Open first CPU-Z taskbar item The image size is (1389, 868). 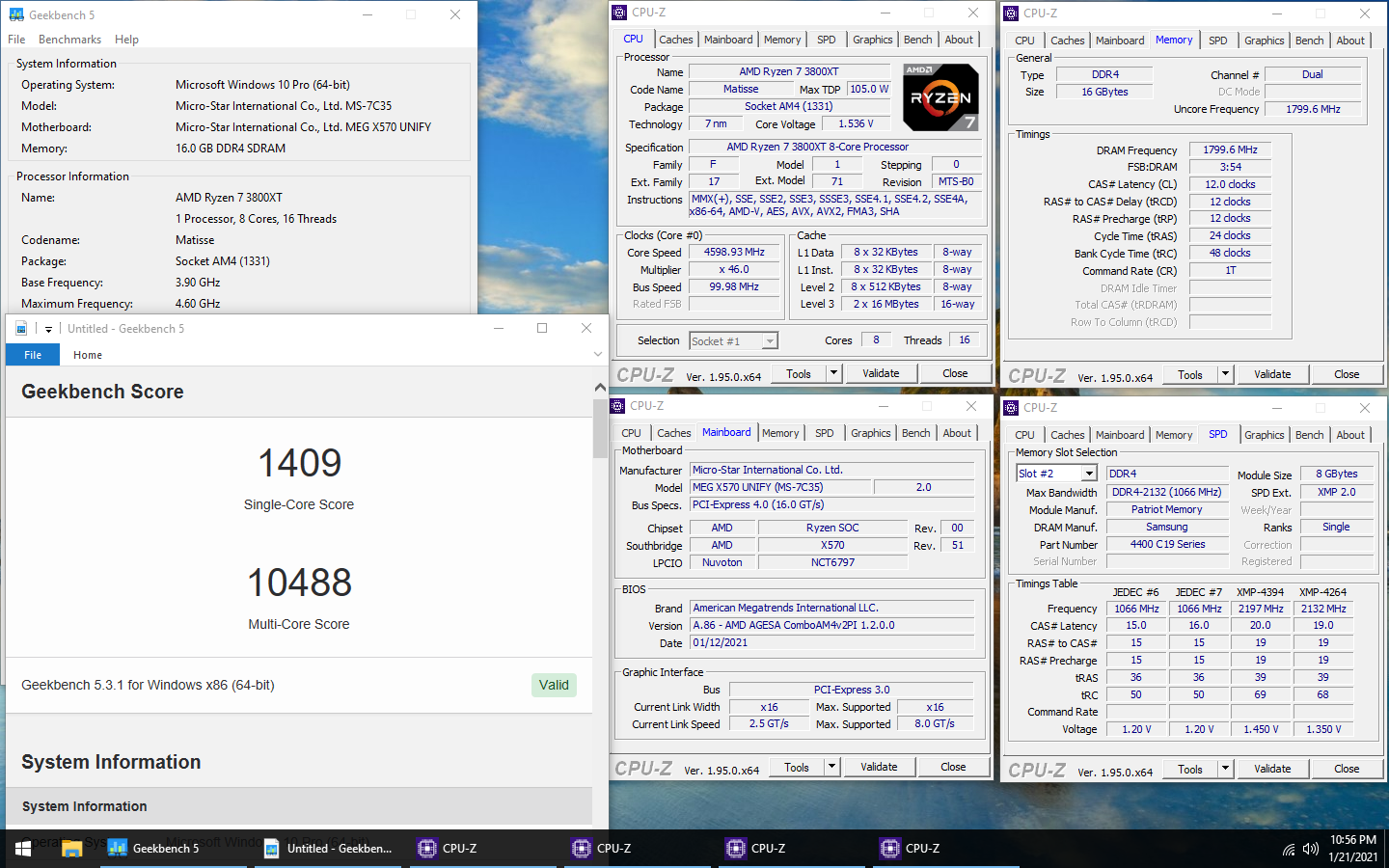pos(482,849)
